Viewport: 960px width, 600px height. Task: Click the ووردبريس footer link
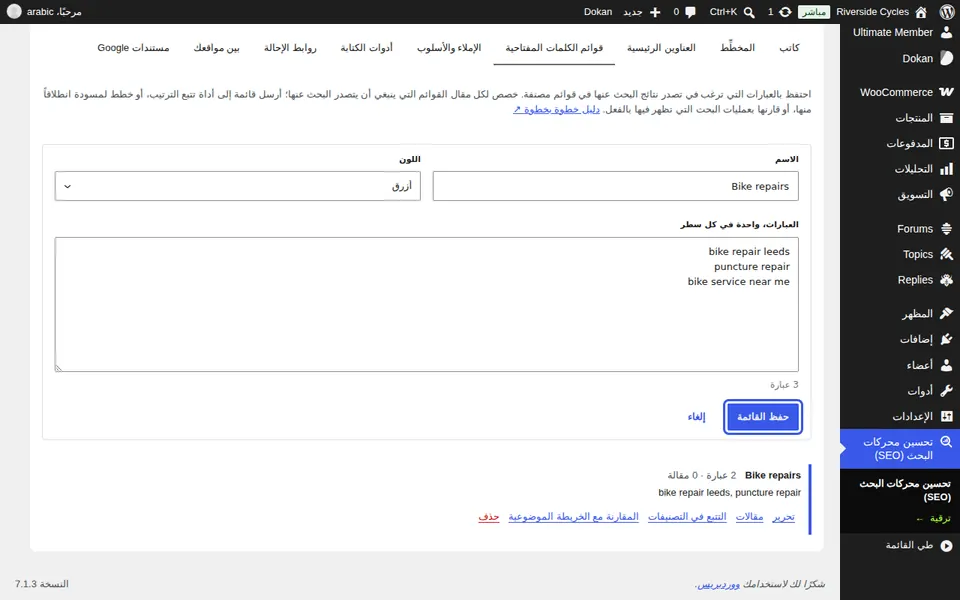point(719,584)
